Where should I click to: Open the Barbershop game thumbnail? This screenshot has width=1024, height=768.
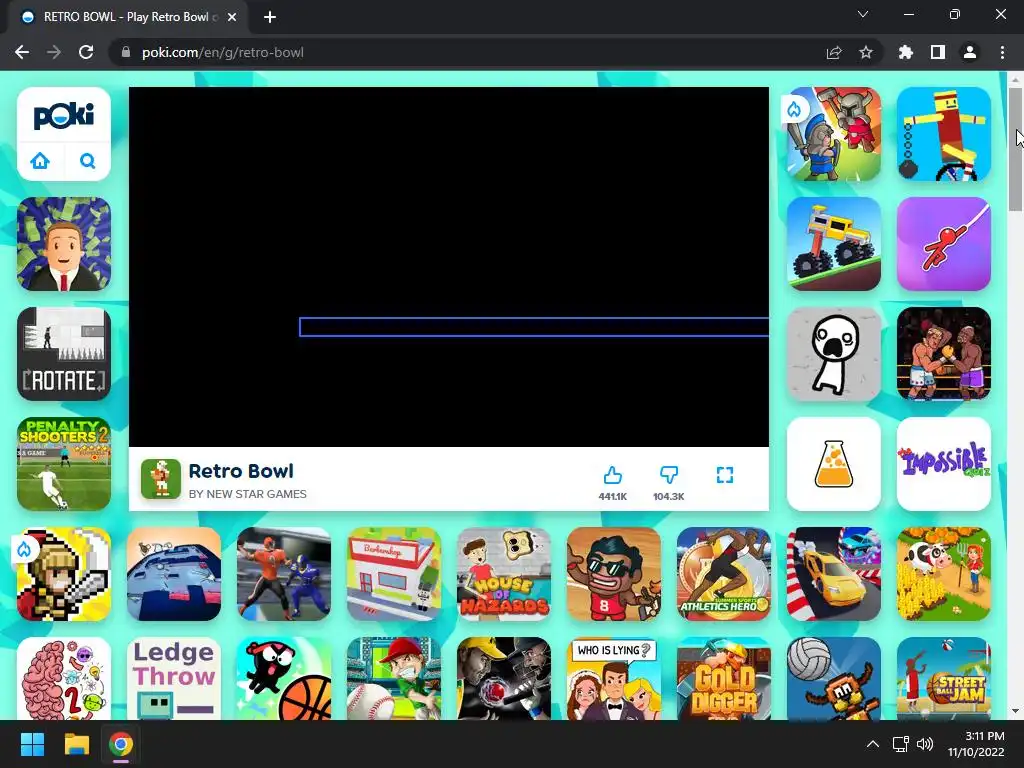click(394, 574)
